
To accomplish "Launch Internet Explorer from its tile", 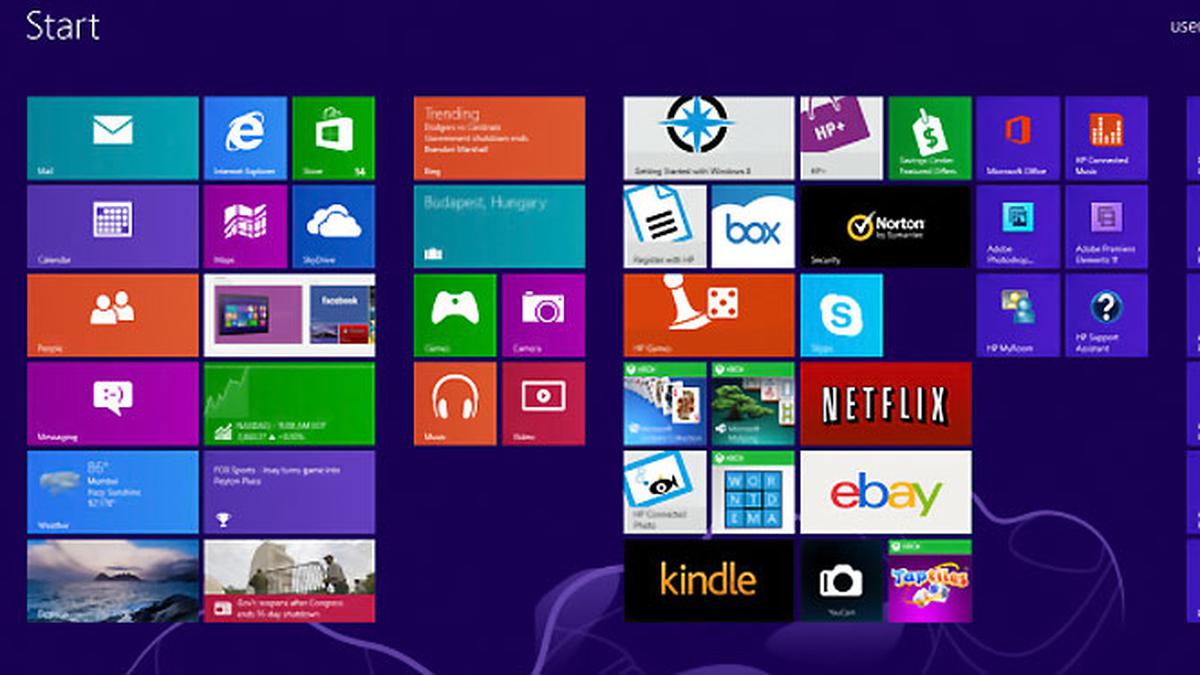I will [245, 138].
